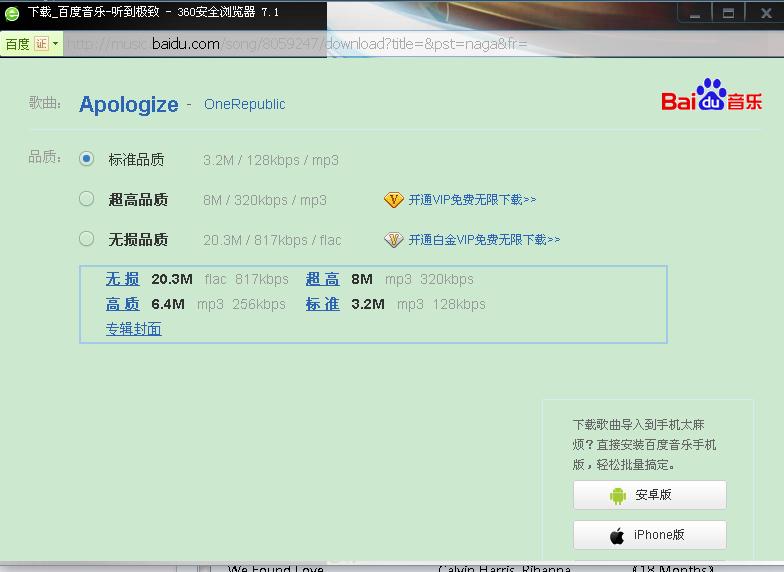The image size is (784, 572).
Task: Click the 证 certificate badge in address bar
Action: [x=41, y=44]
